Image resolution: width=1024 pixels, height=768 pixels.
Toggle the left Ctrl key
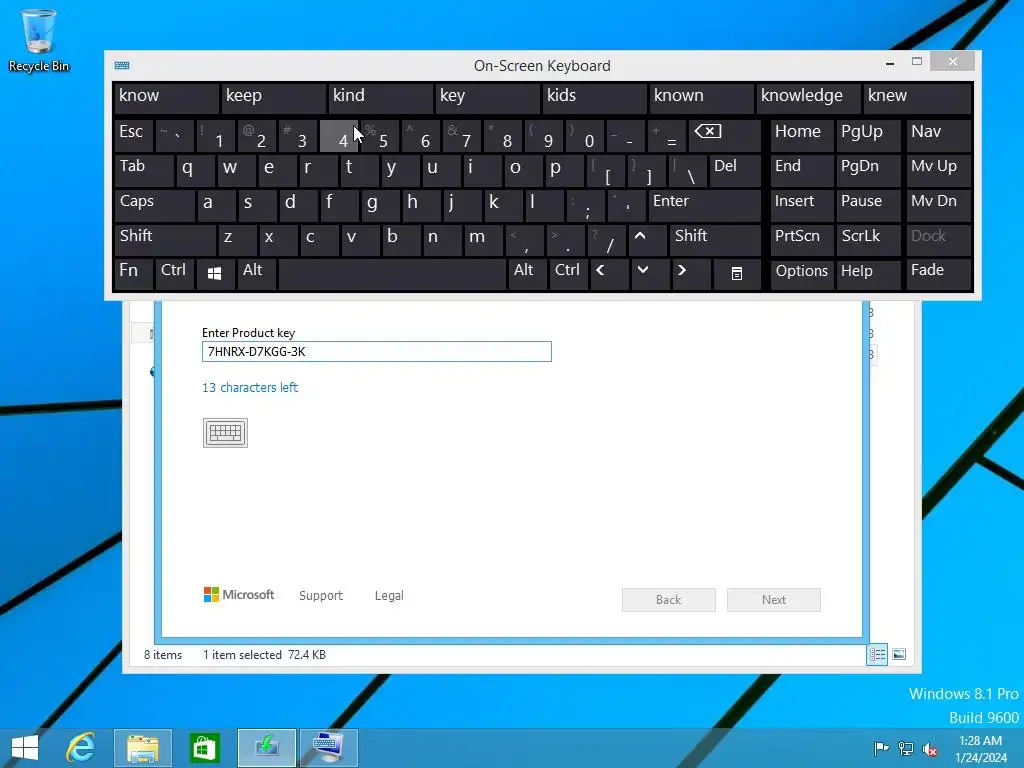pyautogui.click(x=175, y=274)
